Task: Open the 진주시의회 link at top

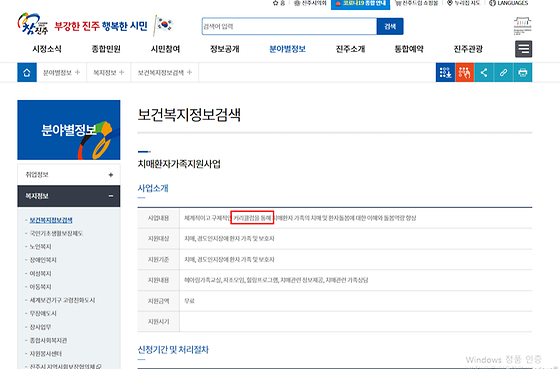Action: (x=310, y=3)
